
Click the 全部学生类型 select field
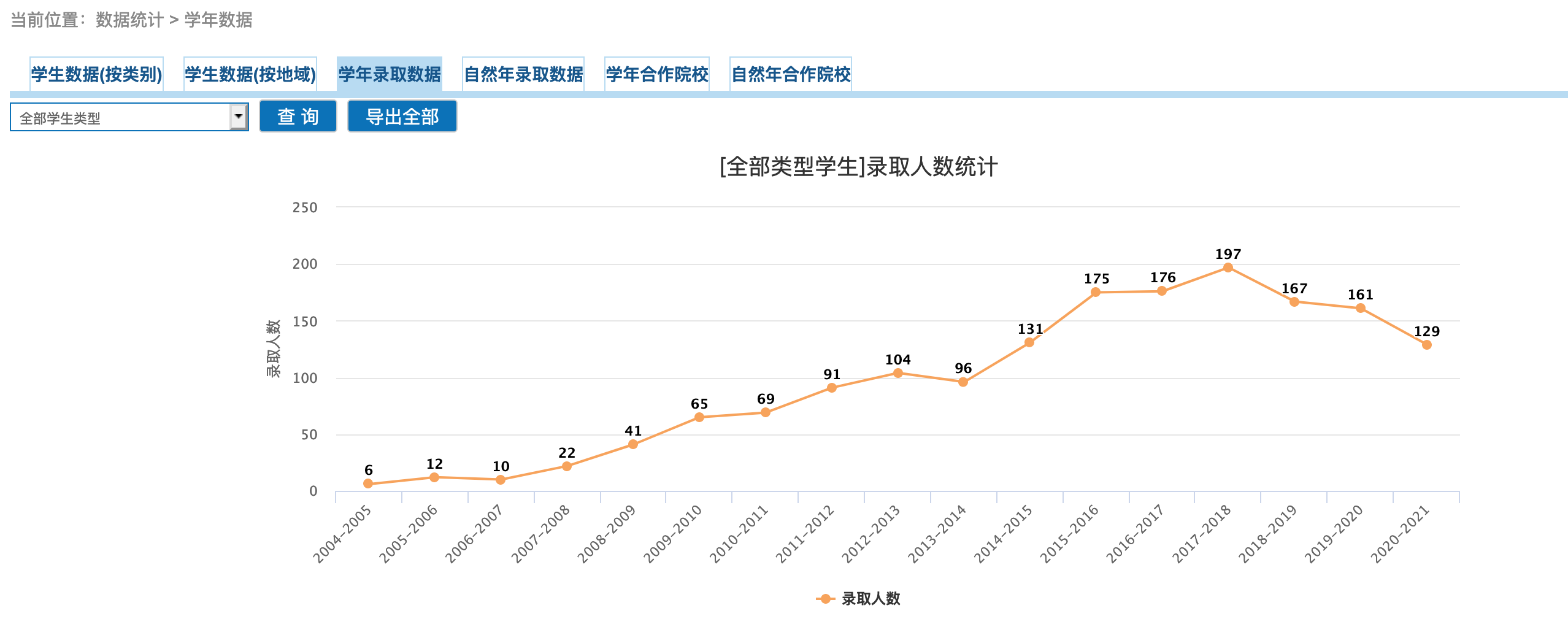120,117
